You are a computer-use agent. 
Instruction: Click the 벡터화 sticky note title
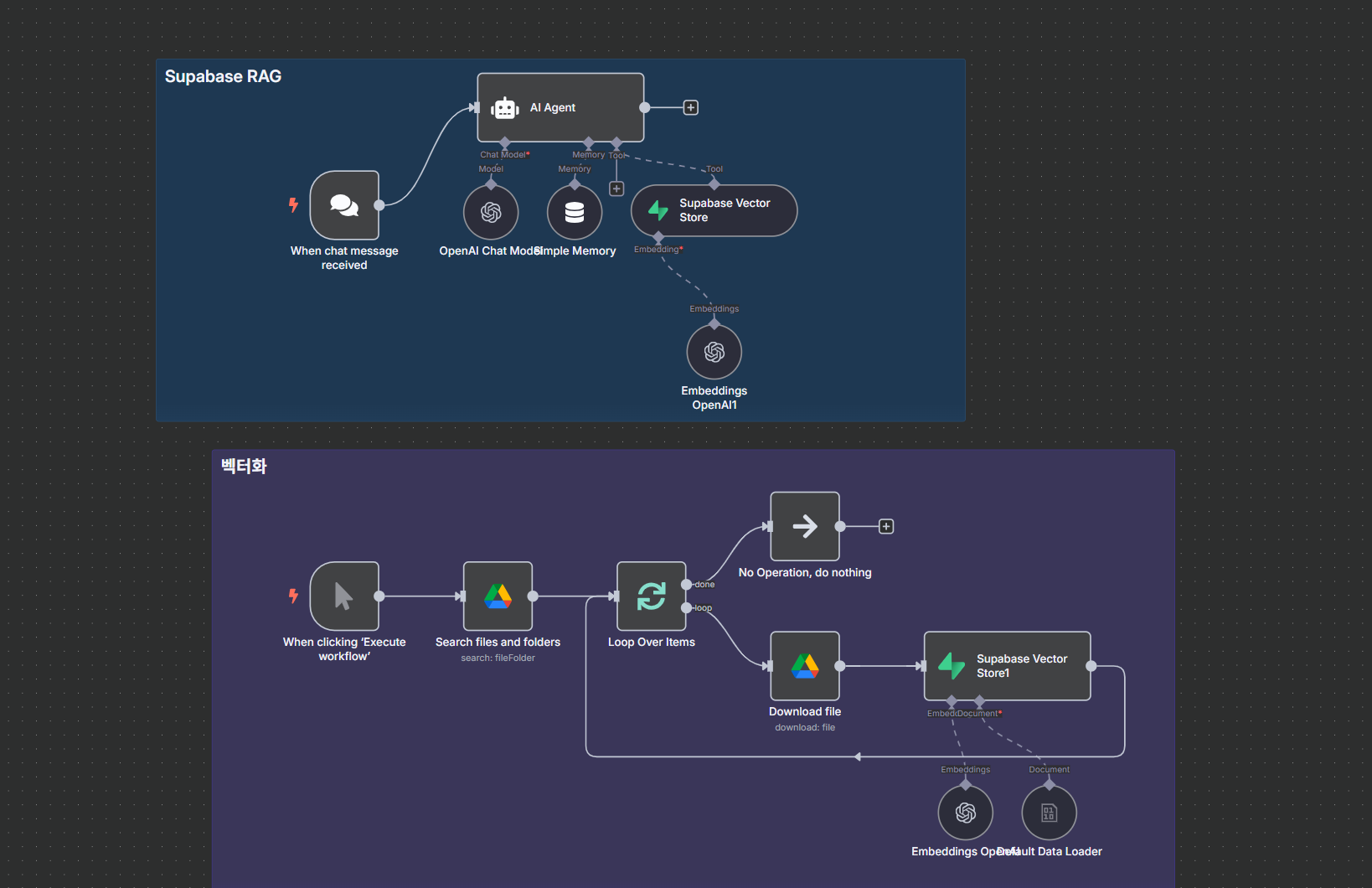coord(244,467)
